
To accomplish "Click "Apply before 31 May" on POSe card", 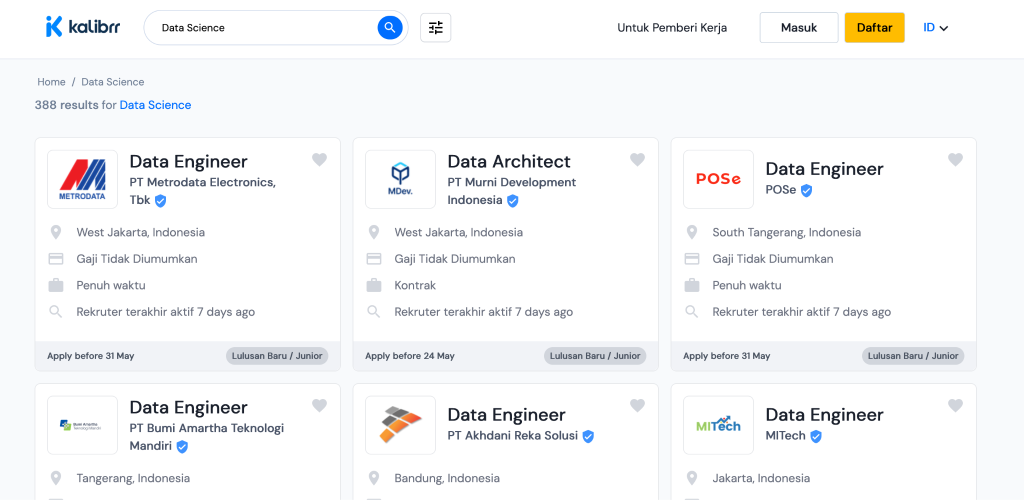I will [727, 356].
